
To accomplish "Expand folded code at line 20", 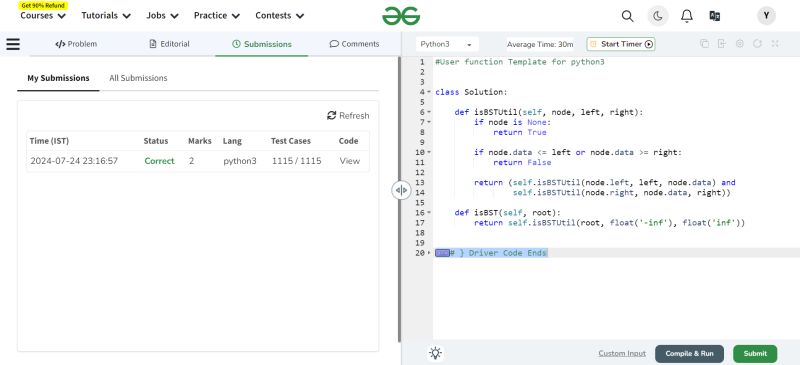I will tap(429, 253).
